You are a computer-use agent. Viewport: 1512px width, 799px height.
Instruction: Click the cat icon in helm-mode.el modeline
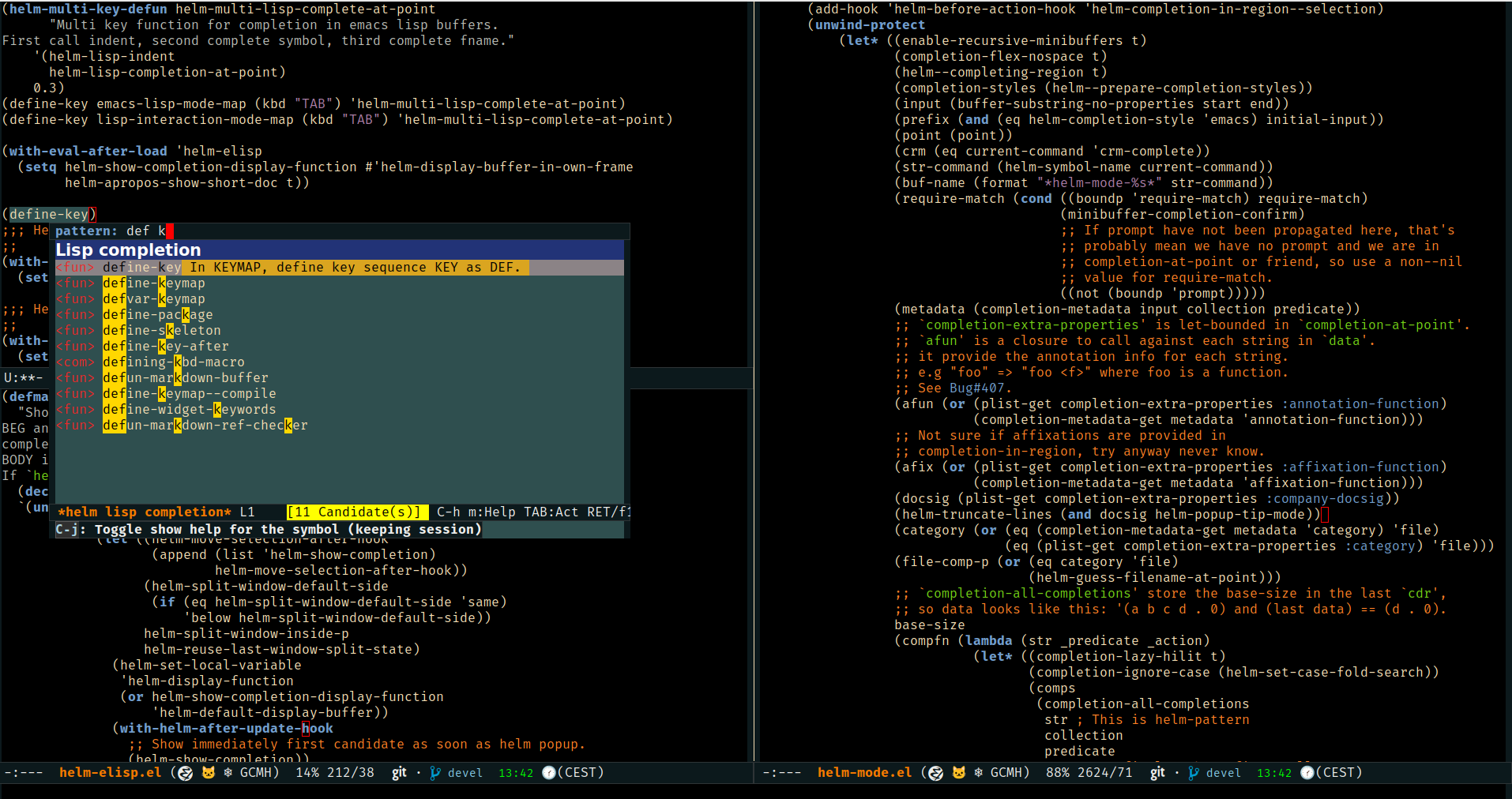(959, 773)
